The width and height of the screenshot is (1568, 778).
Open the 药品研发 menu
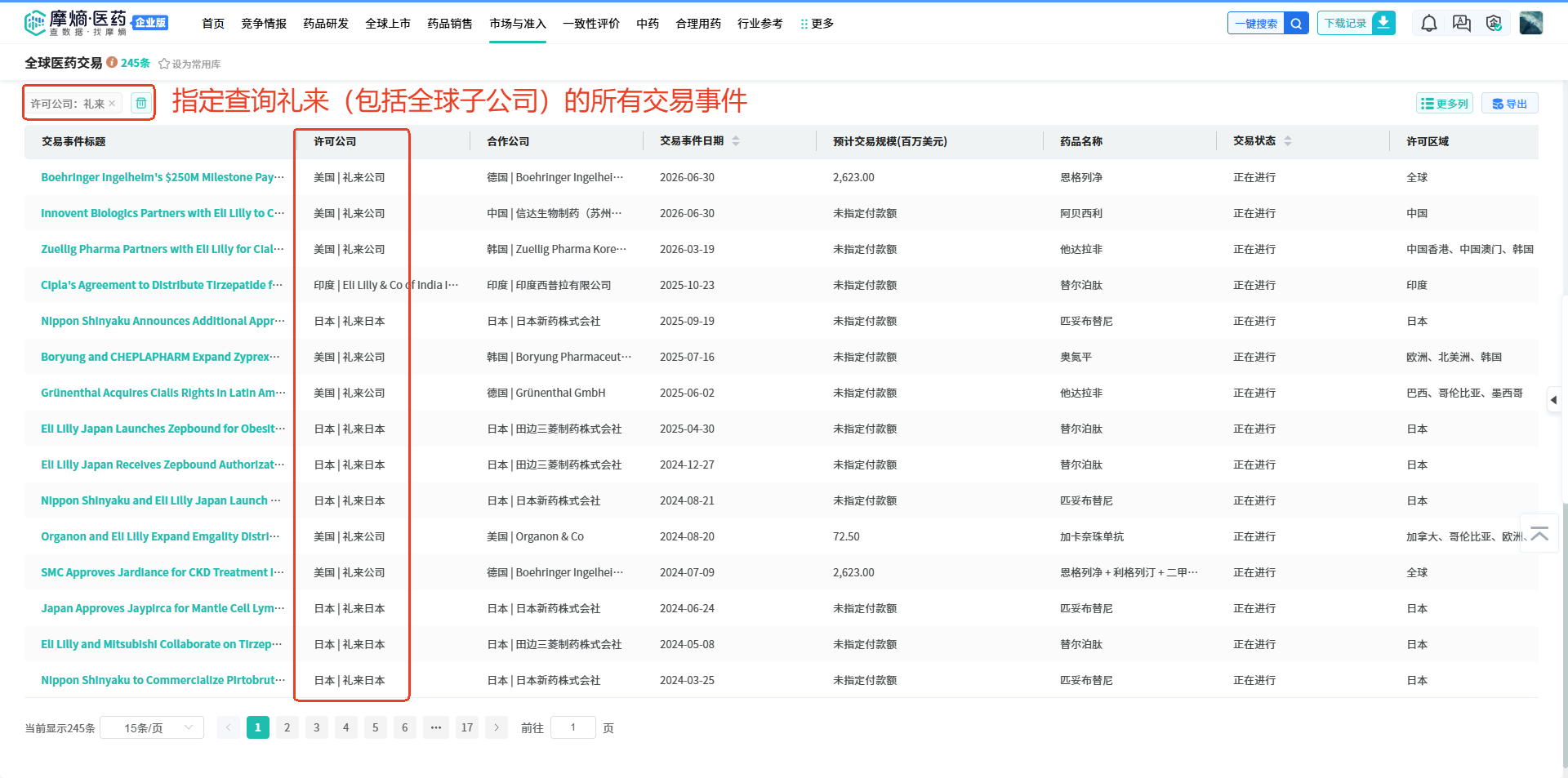326,24
